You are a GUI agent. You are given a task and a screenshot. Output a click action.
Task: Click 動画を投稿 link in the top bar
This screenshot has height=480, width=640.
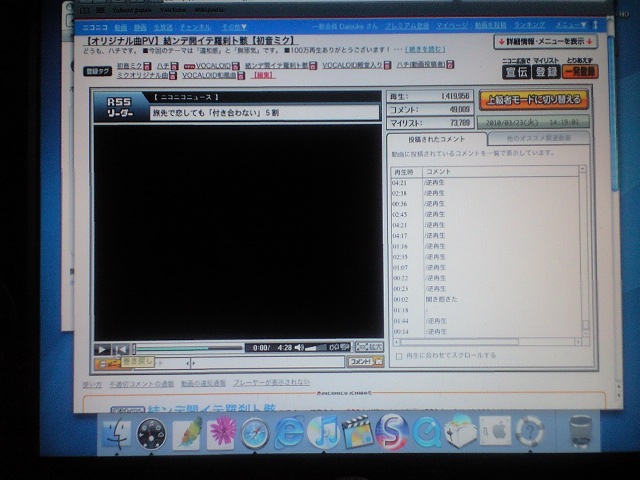point(490,26)
